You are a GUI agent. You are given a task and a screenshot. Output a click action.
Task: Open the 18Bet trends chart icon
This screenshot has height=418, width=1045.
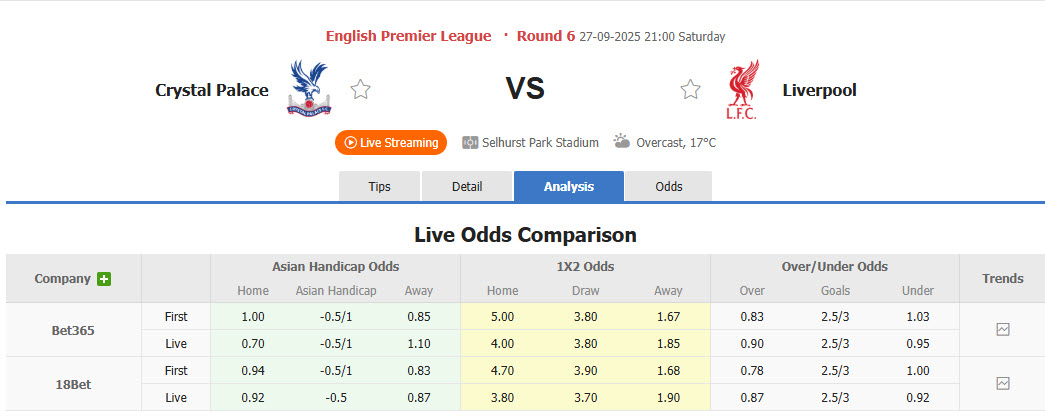tap(1003, 383)
